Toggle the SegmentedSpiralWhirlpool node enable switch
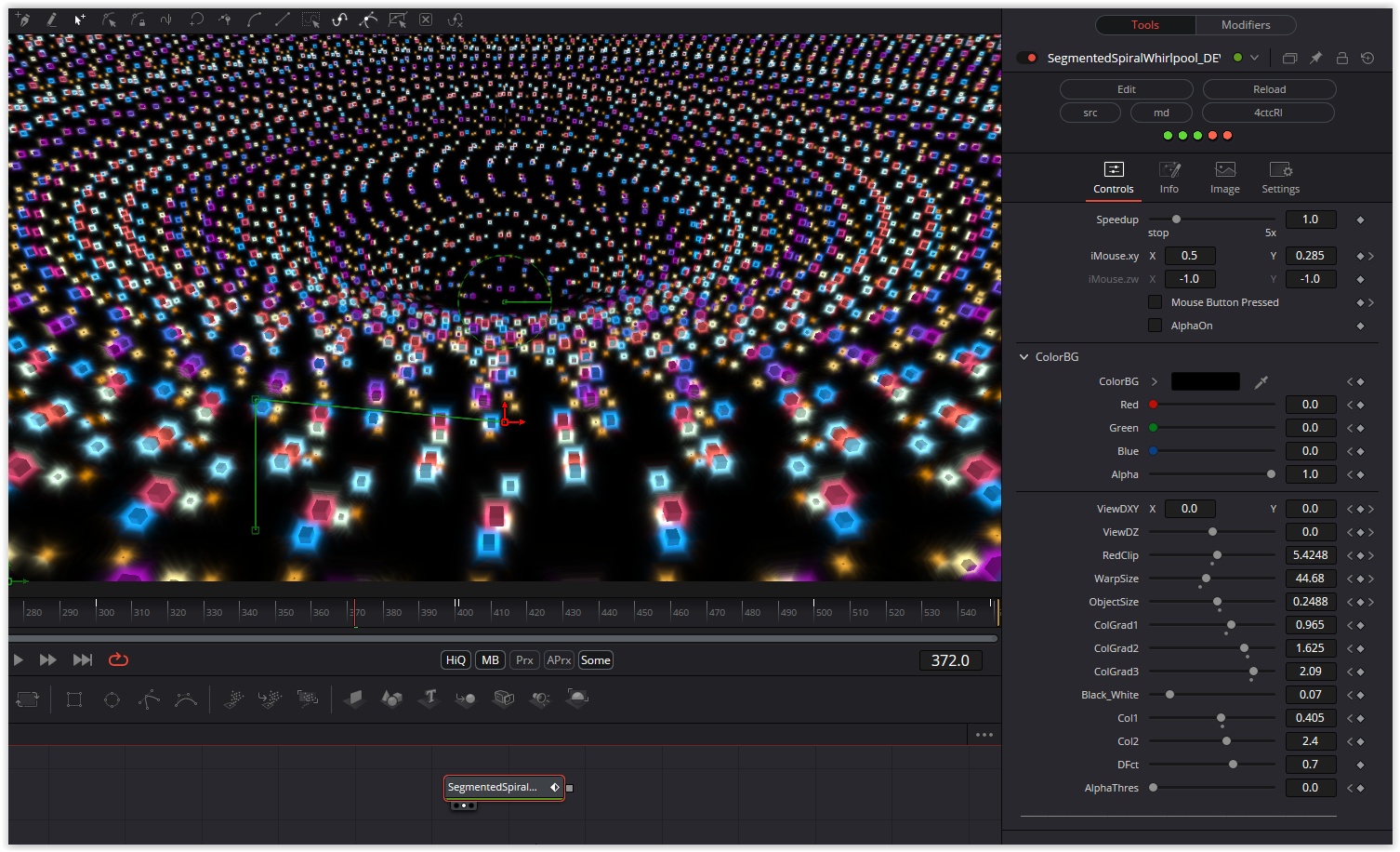This screenshot has width=1400, height=852. (1027, 58)
